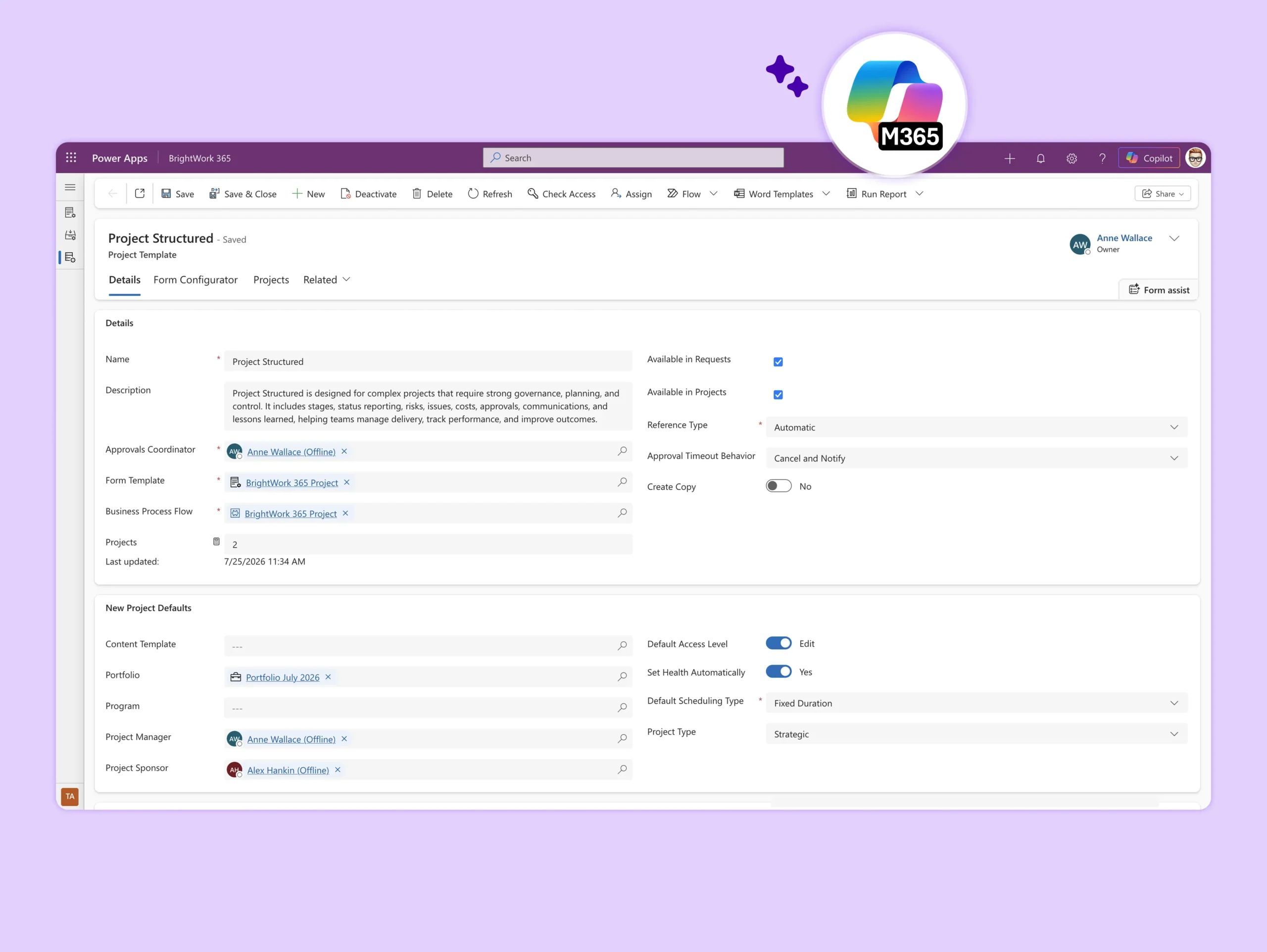Screen dimensions: 1267x952
Task: Switch to the Details tab
Action: [124, 280]
